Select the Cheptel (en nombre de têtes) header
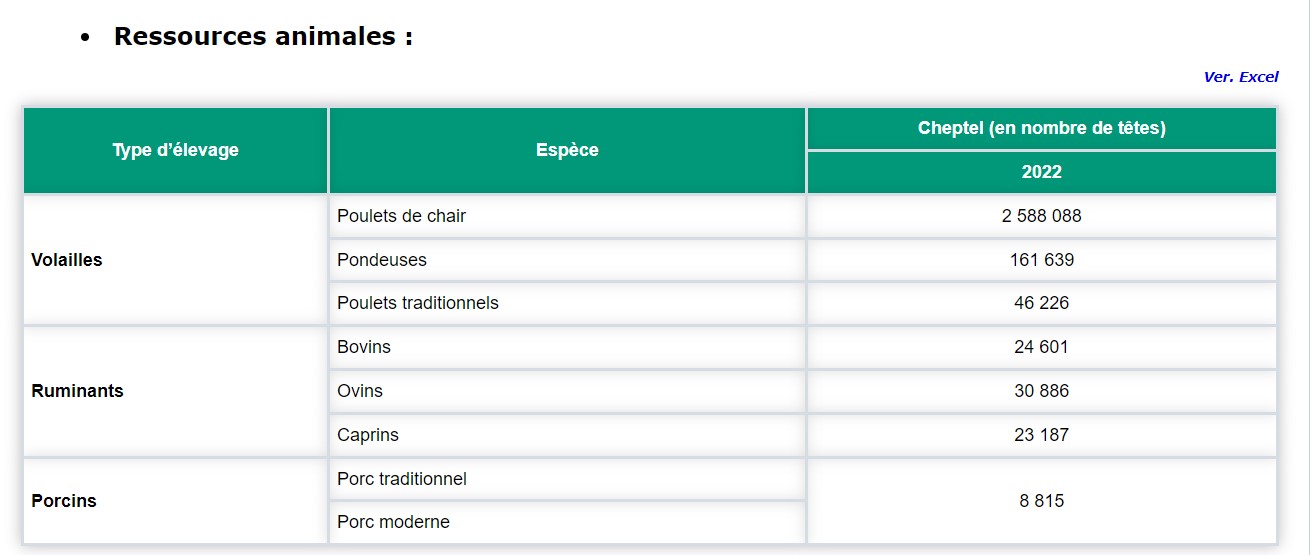1314x555 pixels. click(1041, 128)
